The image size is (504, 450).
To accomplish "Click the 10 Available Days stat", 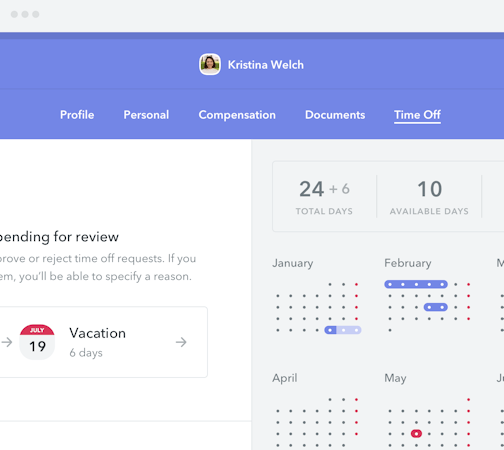I will point(429,197).
